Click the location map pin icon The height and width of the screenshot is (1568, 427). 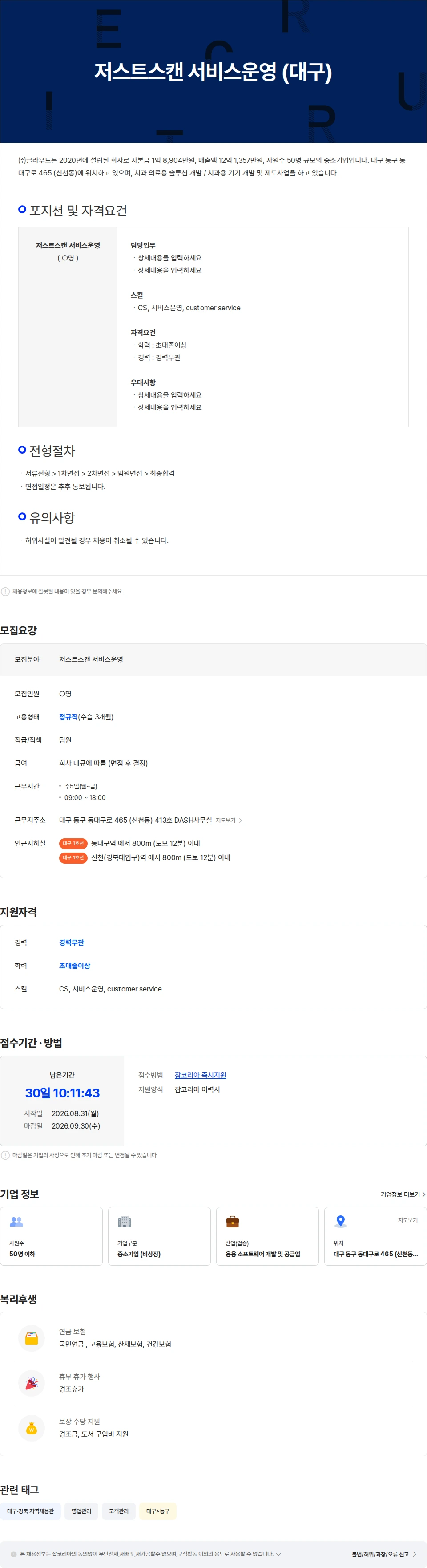(x=341, y=1221)
